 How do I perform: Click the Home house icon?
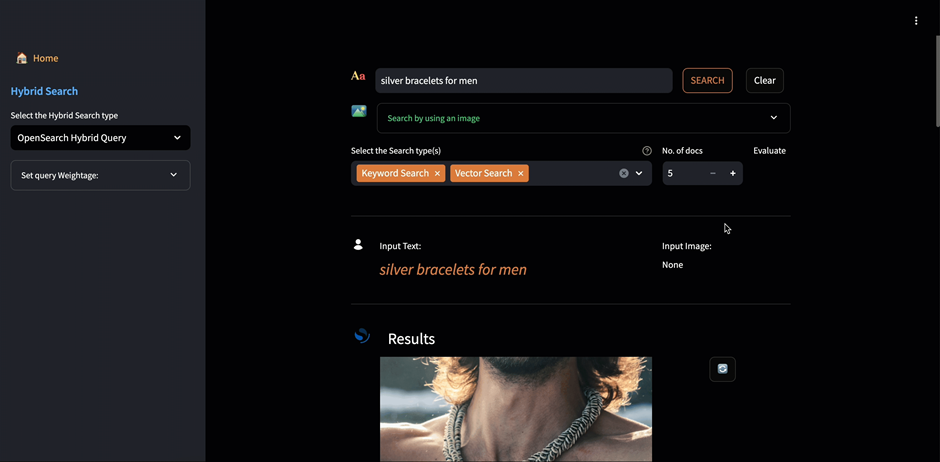click(x=22, y=58)
